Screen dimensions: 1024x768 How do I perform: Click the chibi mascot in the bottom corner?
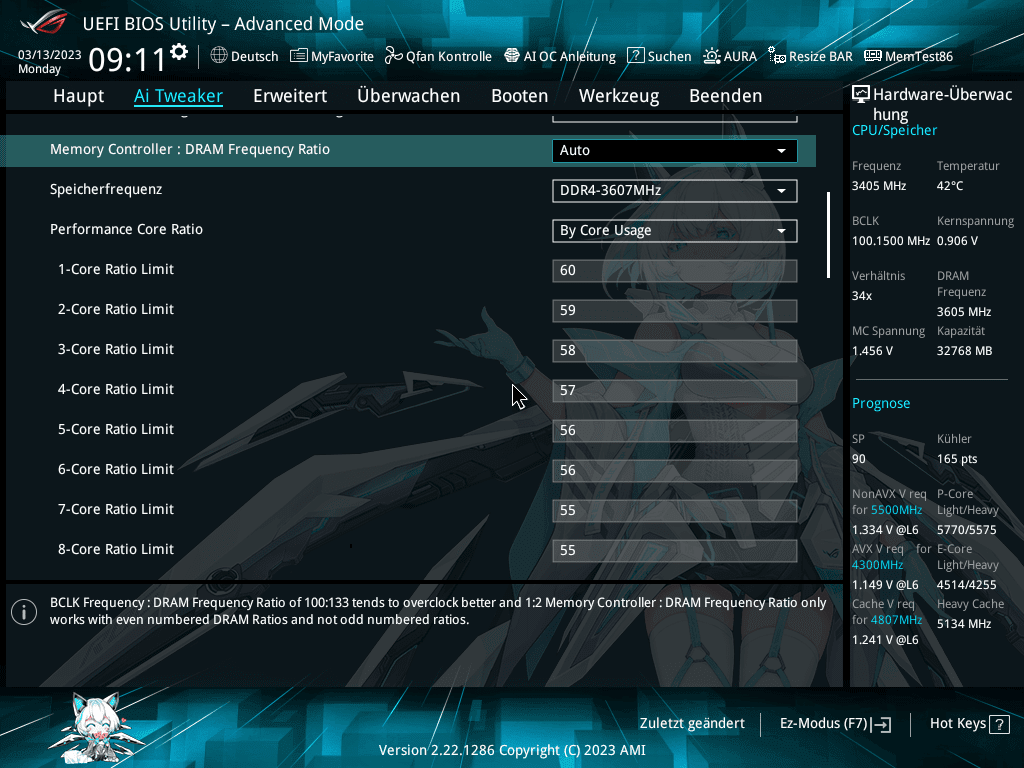pos(98,727)
